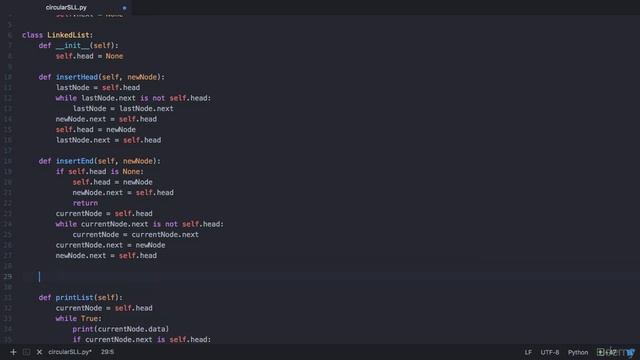Click 'if currentNode.next is self.head:' line
Screen dimensions: 640x360
pos(142,340)
